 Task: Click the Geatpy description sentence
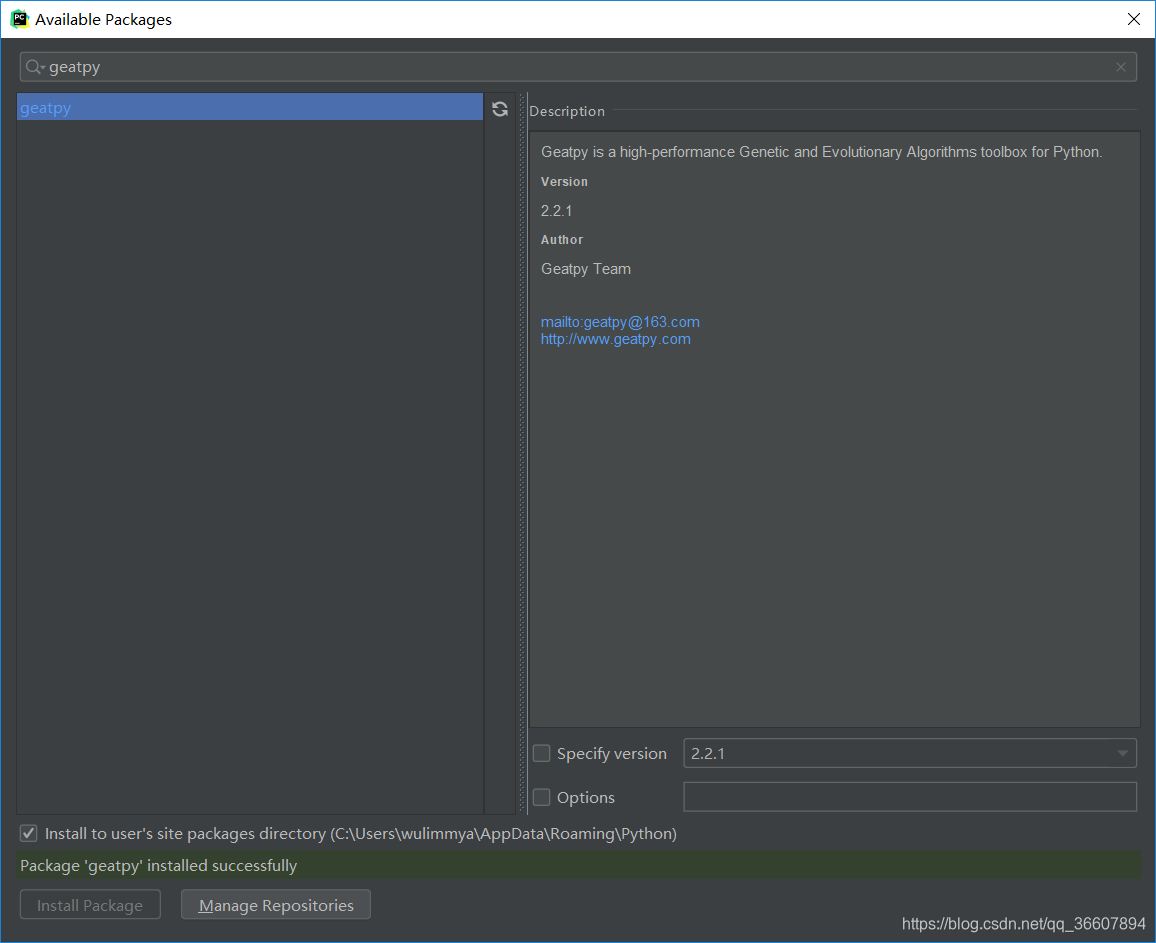point(821,152)
